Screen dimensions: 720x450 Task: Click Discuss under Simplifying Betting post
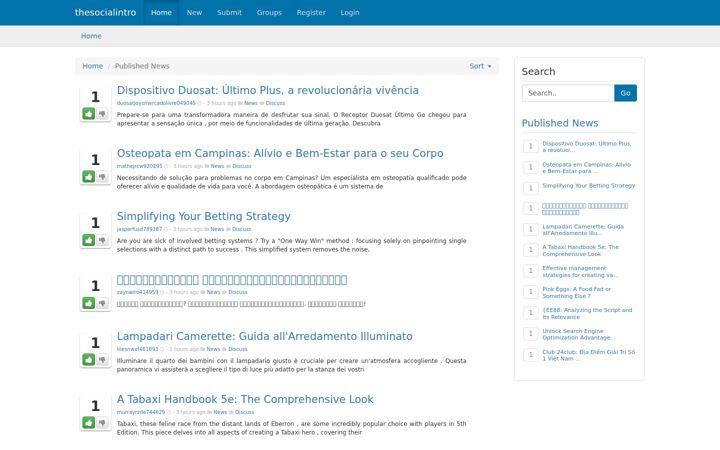pos(242,229)
